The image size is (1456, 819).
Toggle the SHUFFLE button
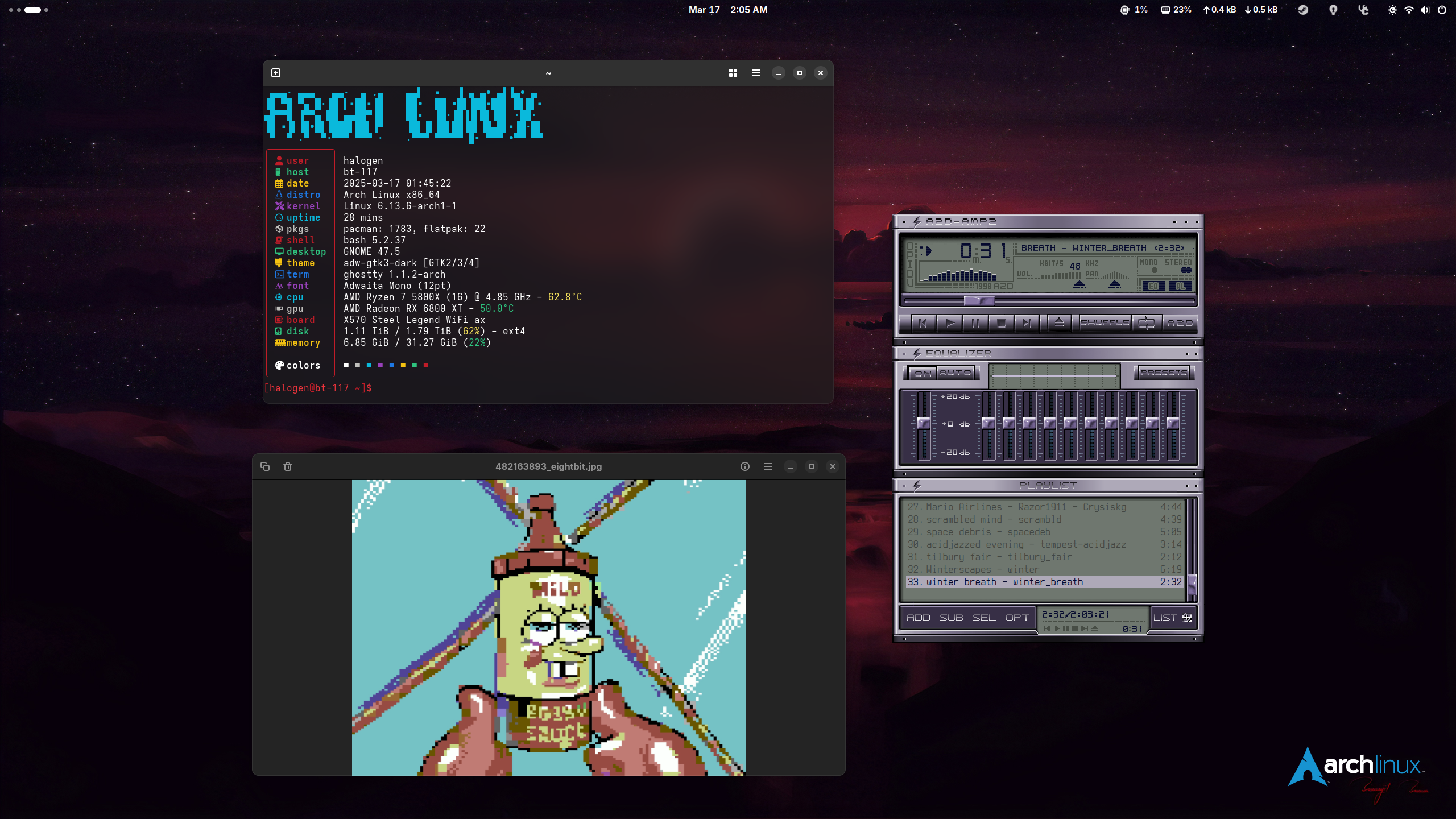(1104, 323)
